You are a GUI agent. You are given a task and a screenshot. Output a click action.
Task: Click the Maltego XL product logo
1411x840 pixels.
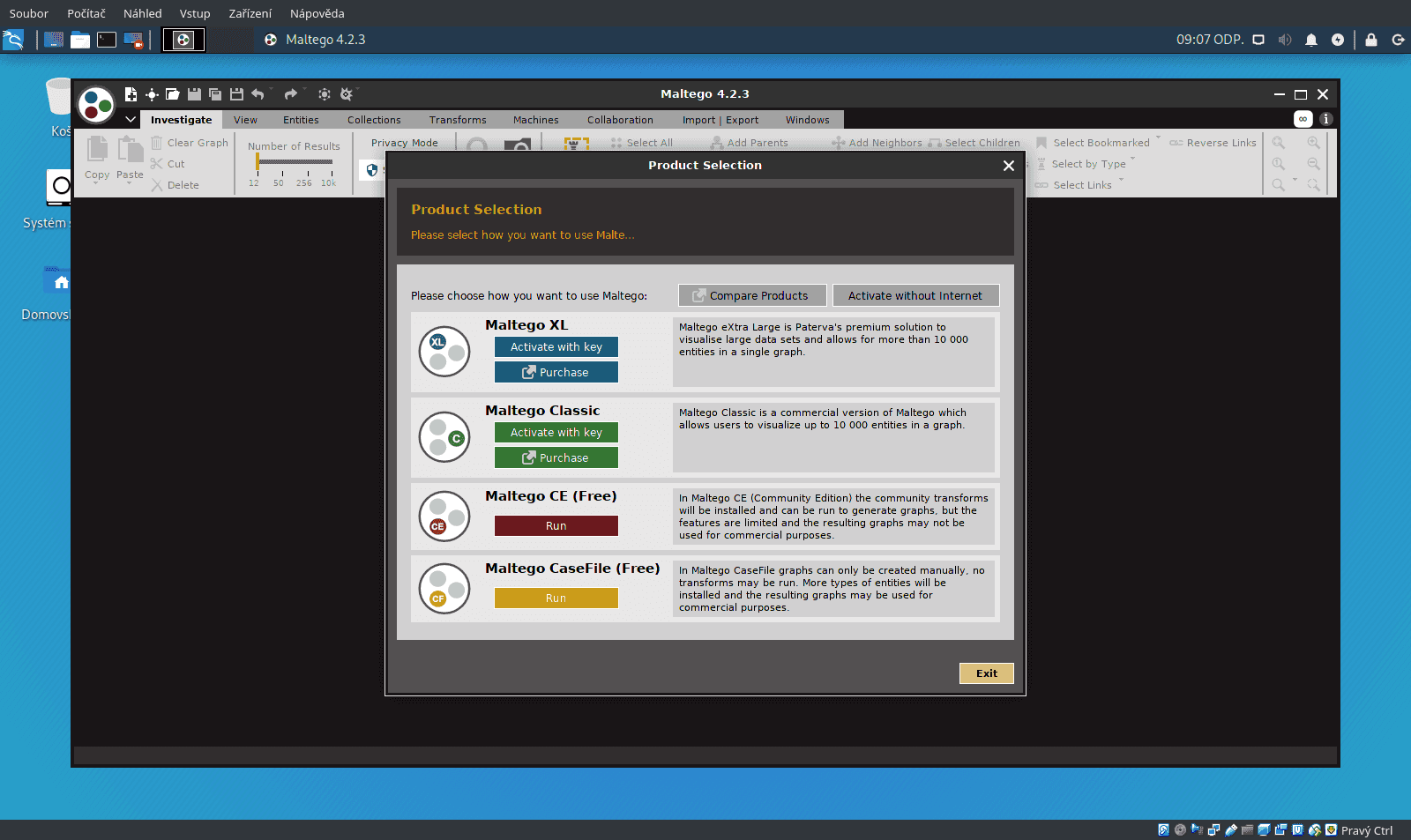444,352
